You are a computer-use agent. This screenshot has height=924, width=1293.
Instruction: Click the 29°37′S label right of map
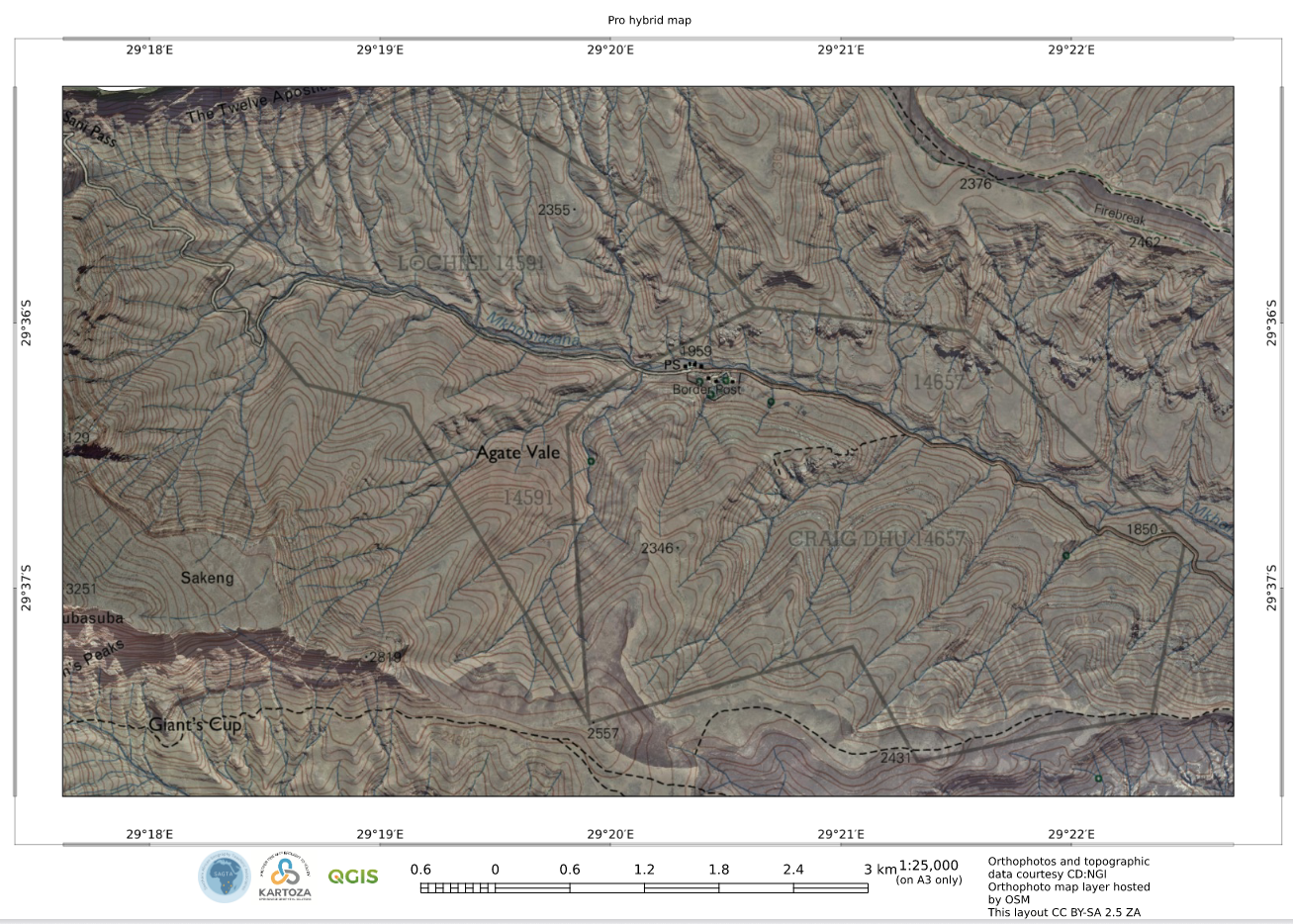(1272, 588)
